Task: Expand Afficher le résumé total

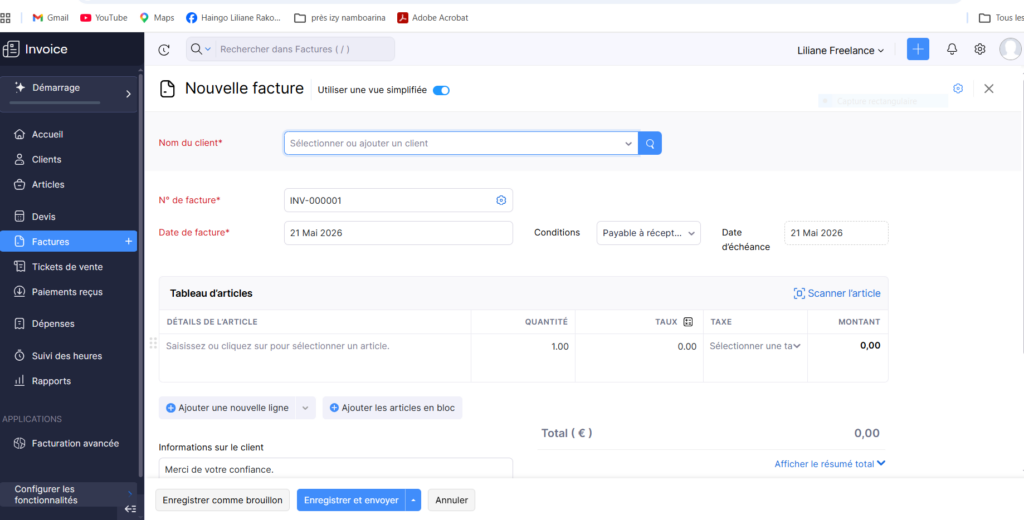Action: tap(830, 464)
